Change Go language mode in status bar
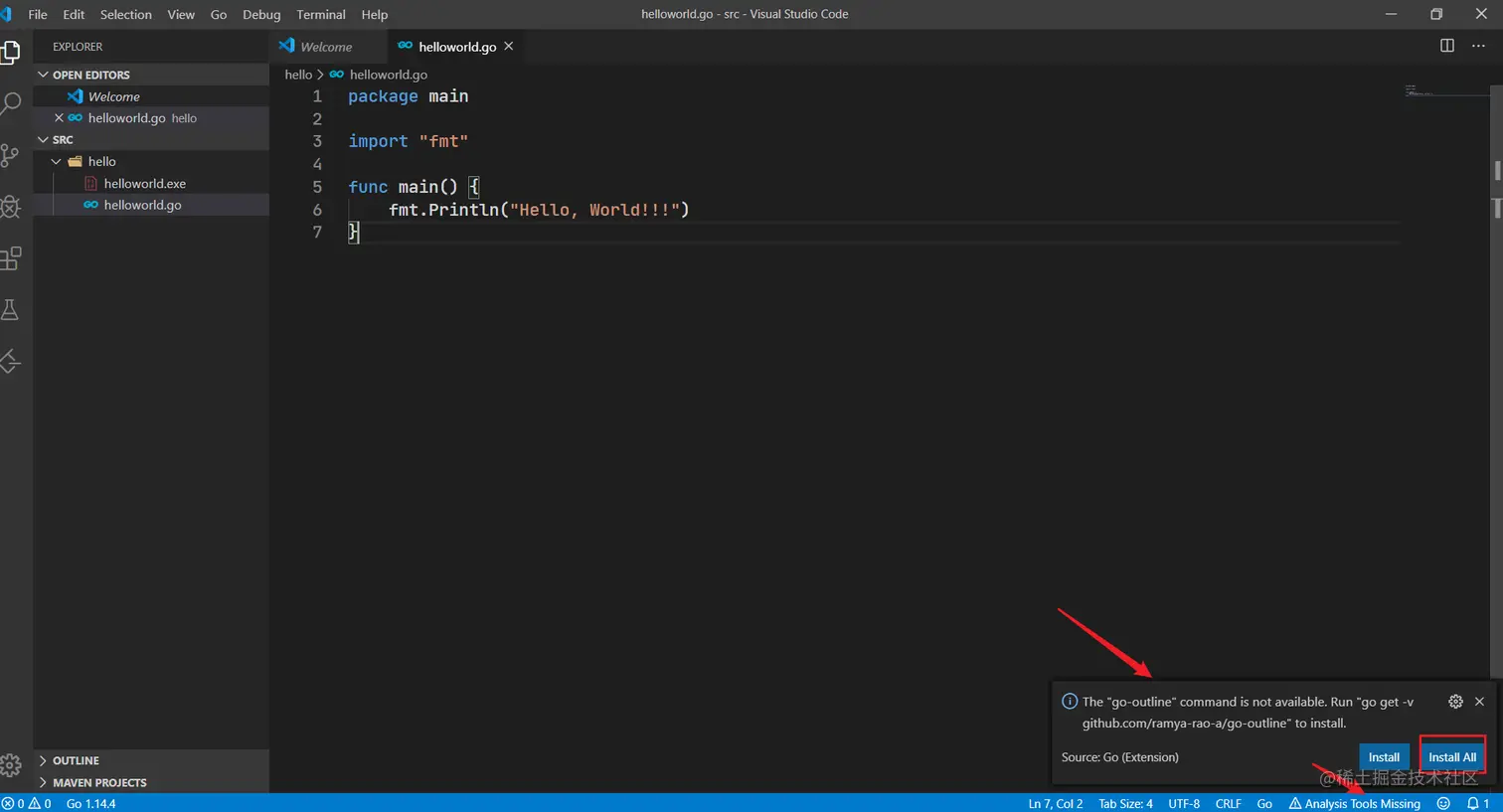The height and width of the screenshot is (812, 1503). click(1264, 803)
